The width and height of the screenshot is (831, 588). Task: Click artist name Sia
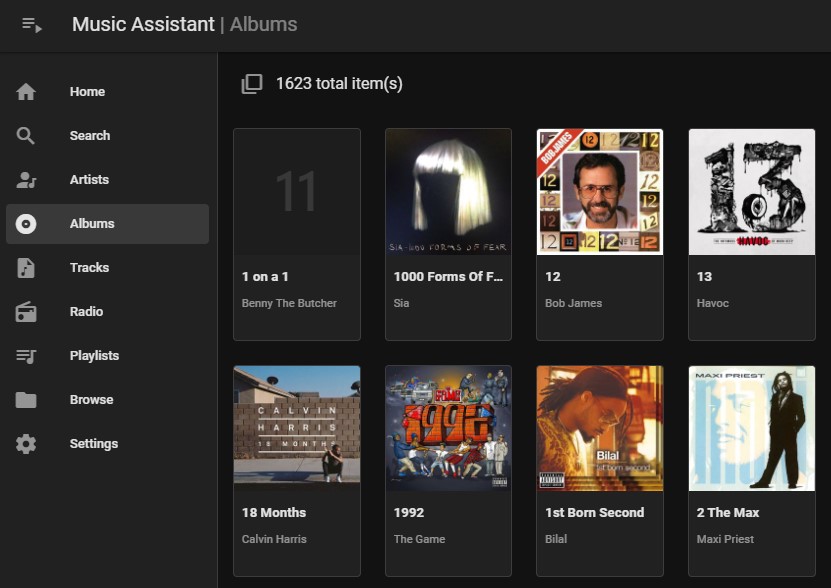[401, 303]
